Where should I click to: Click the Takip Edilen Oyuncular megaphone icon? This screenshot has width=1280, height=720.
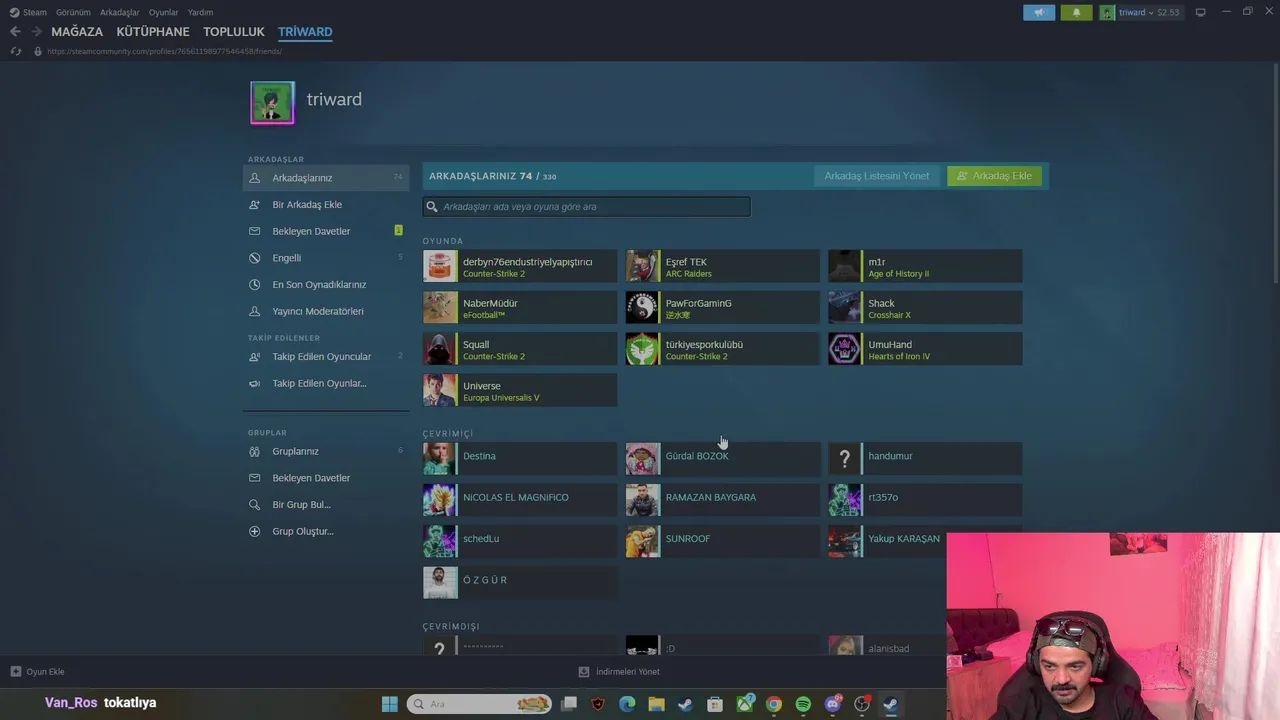(x=254, y=356)
